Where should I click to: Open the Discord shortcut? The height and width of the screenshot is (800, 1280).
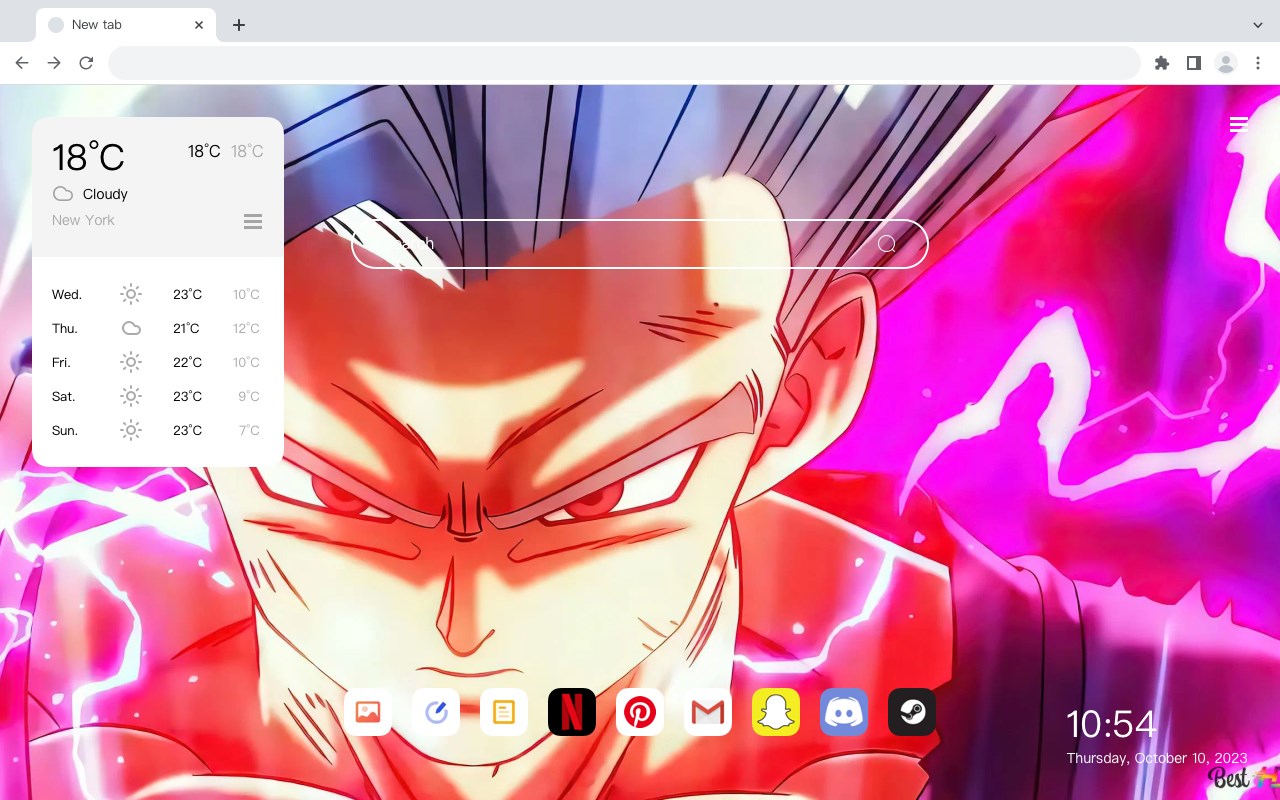[844, 712]
